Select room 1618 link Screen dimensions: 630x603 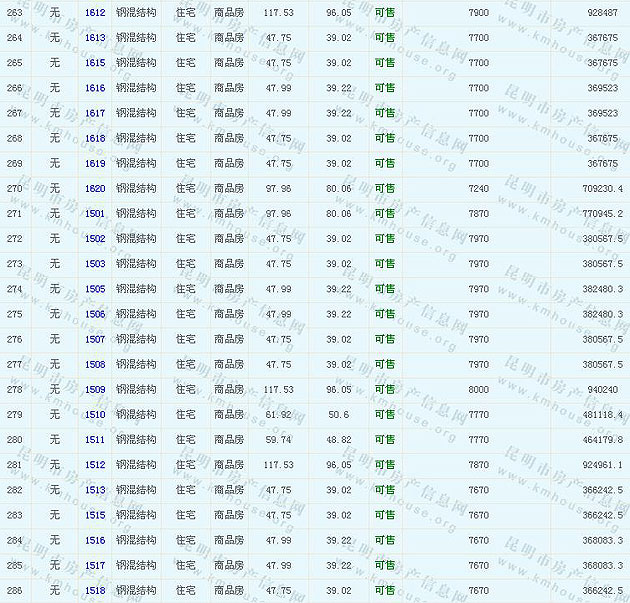tap(95, 138)
